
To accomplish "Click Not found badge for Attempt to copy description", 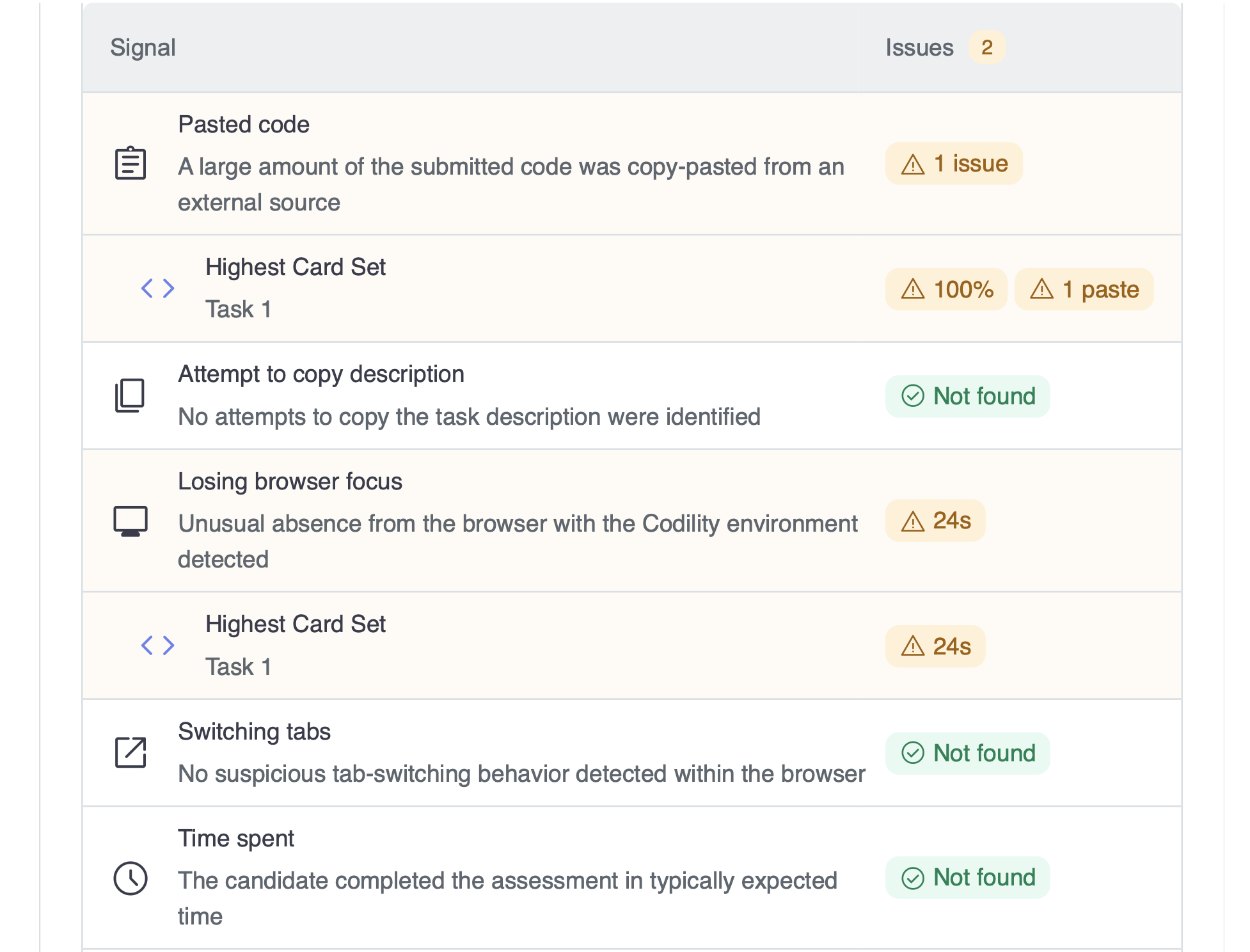I will coord(967,396).
